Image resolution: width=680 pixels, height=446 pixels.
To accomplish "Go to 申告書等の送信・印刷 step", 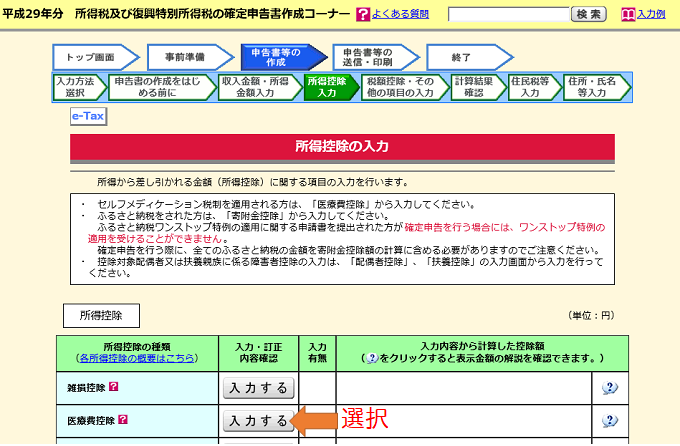I will coord(376,57).
